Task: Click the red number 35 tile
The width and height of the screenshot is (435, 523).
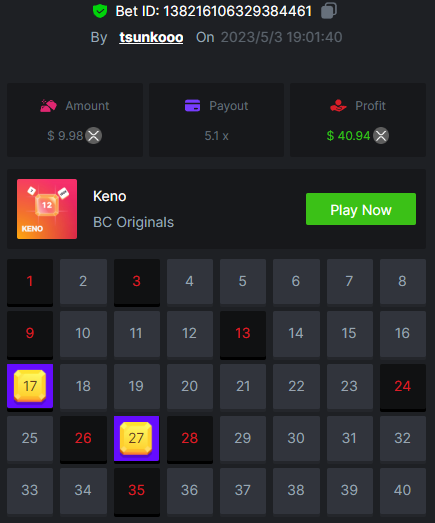Action: pos(137,491)
